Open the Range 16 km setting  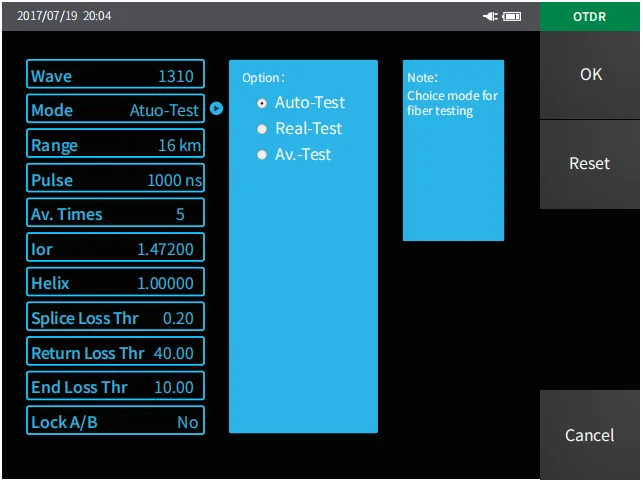[115, 143]
